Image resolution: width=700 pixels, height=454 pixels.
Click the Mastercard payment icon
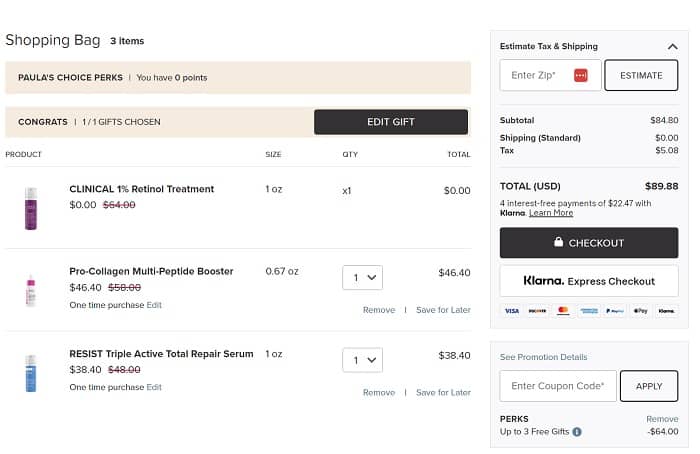(563, 312)
